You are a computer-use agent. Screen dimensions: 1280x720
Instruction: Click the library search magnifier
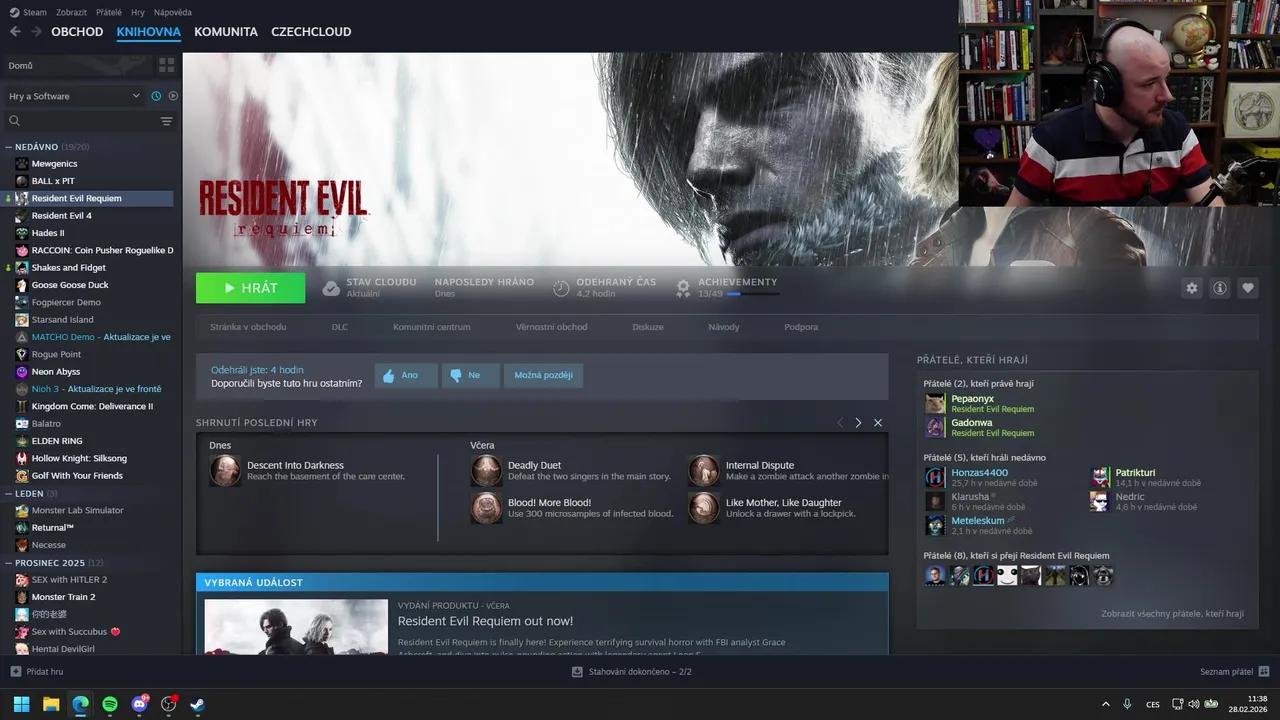point(14,121)
